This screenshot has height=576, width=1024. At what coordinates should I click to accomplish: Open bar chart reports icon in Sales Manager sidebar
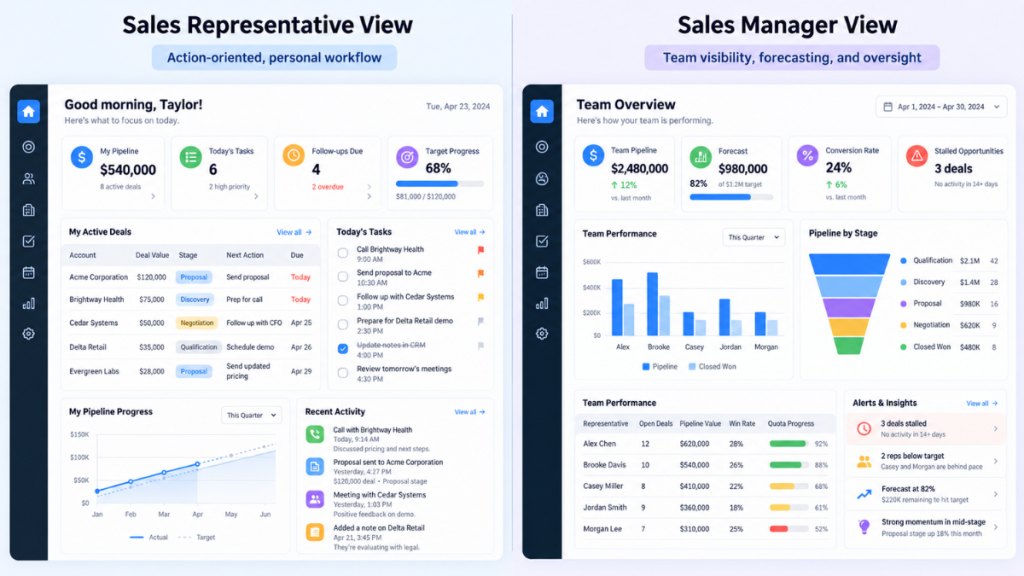(x=541, y=304)
